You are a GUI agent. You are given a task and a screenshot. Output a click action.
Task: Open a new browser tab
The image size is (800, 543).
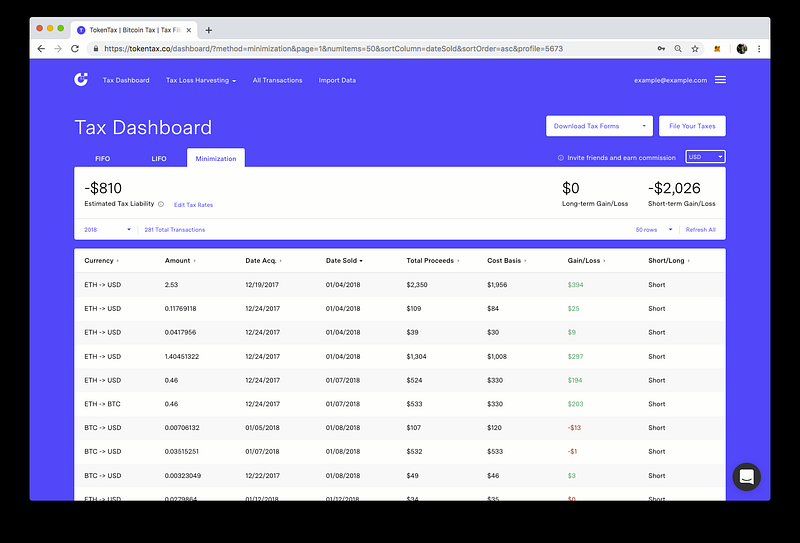(x=208, y=30)
